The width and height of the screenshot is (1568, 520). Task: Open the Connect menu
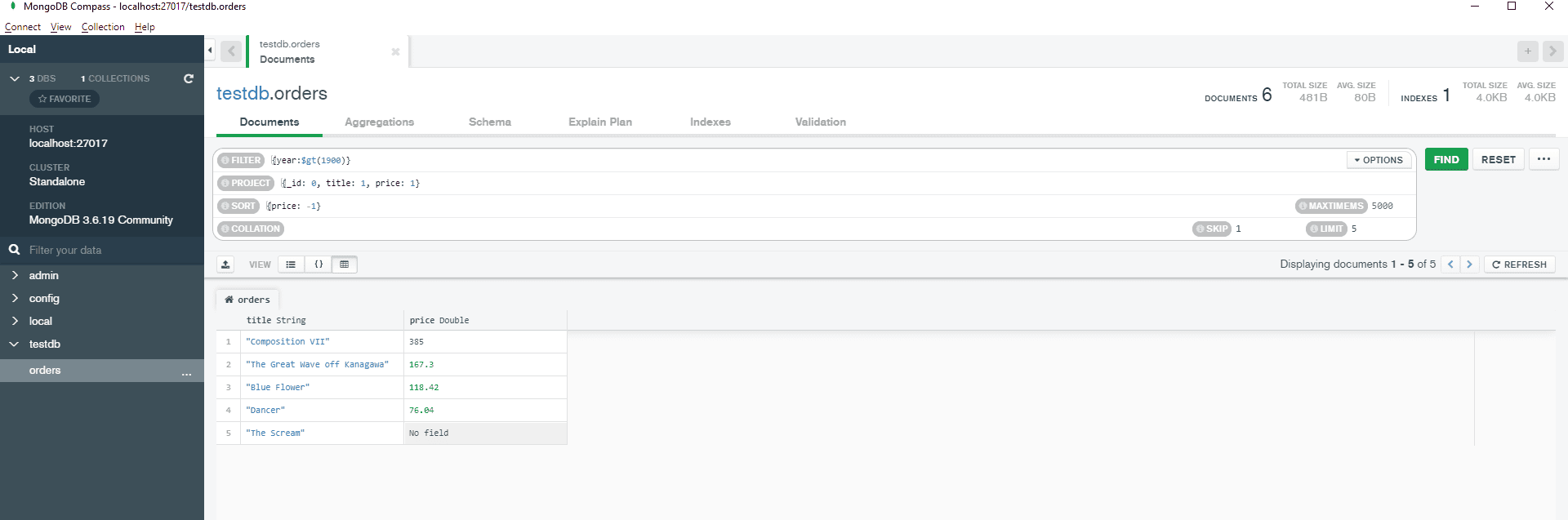pyautogui.click(x=23, y=27)
